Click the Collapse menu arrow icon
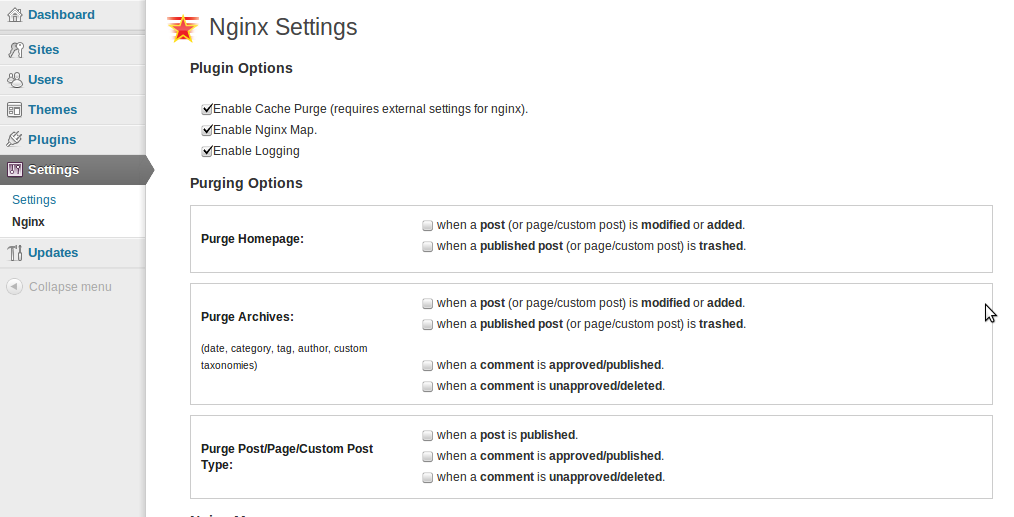The height and width of the screenshot is (517, 1014). coord(14,286)
